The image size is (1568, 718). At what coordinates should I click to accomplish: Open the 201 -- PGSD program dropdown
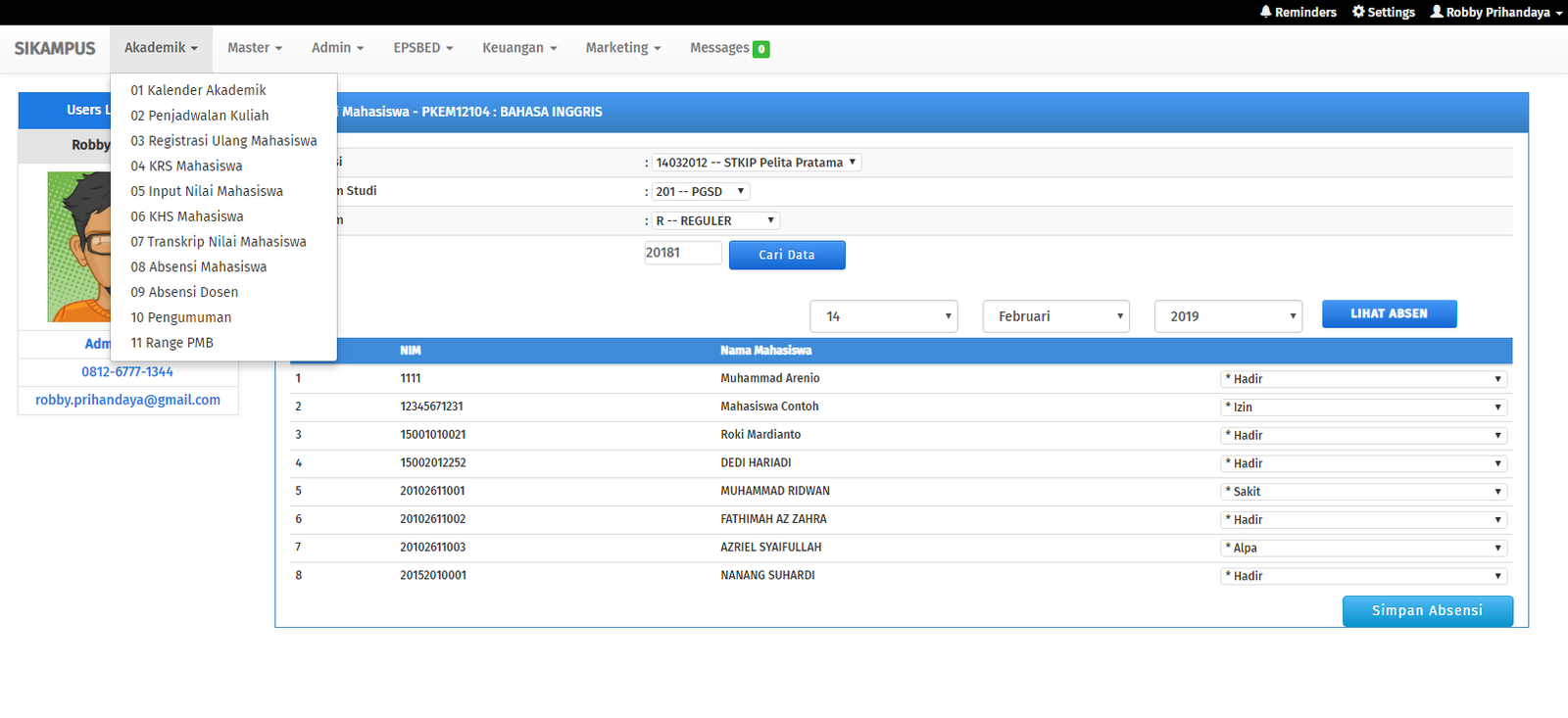click(701, 192)
